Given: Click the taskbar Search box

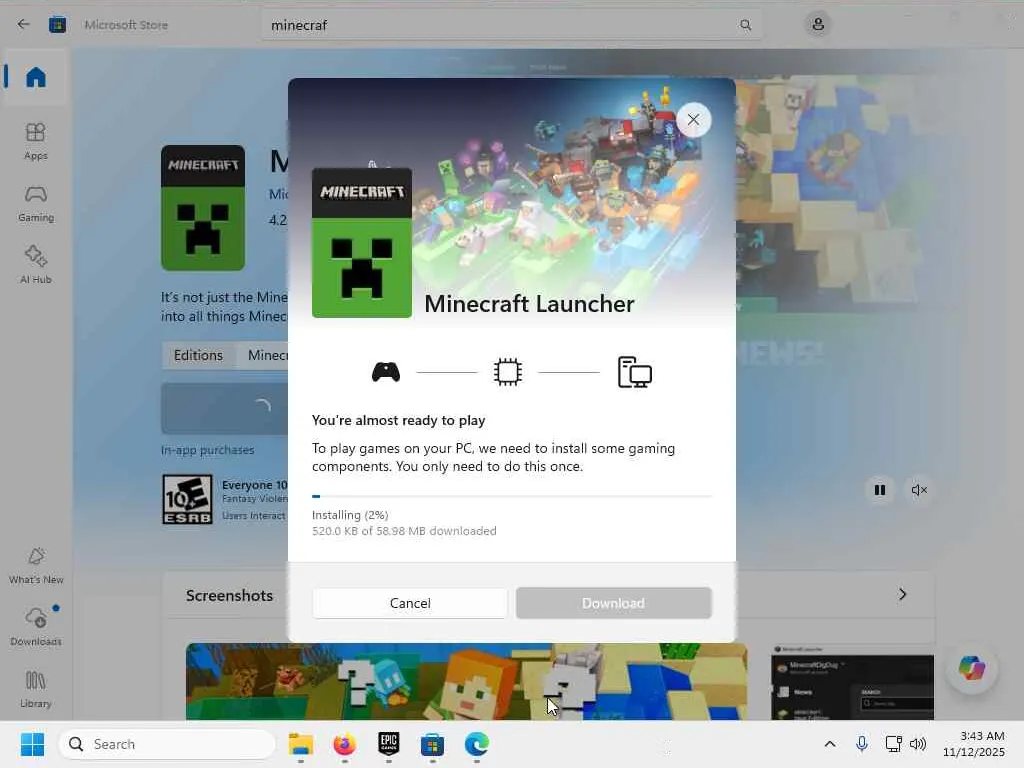Looking at the screenshot, I should (x=167, y=744).
